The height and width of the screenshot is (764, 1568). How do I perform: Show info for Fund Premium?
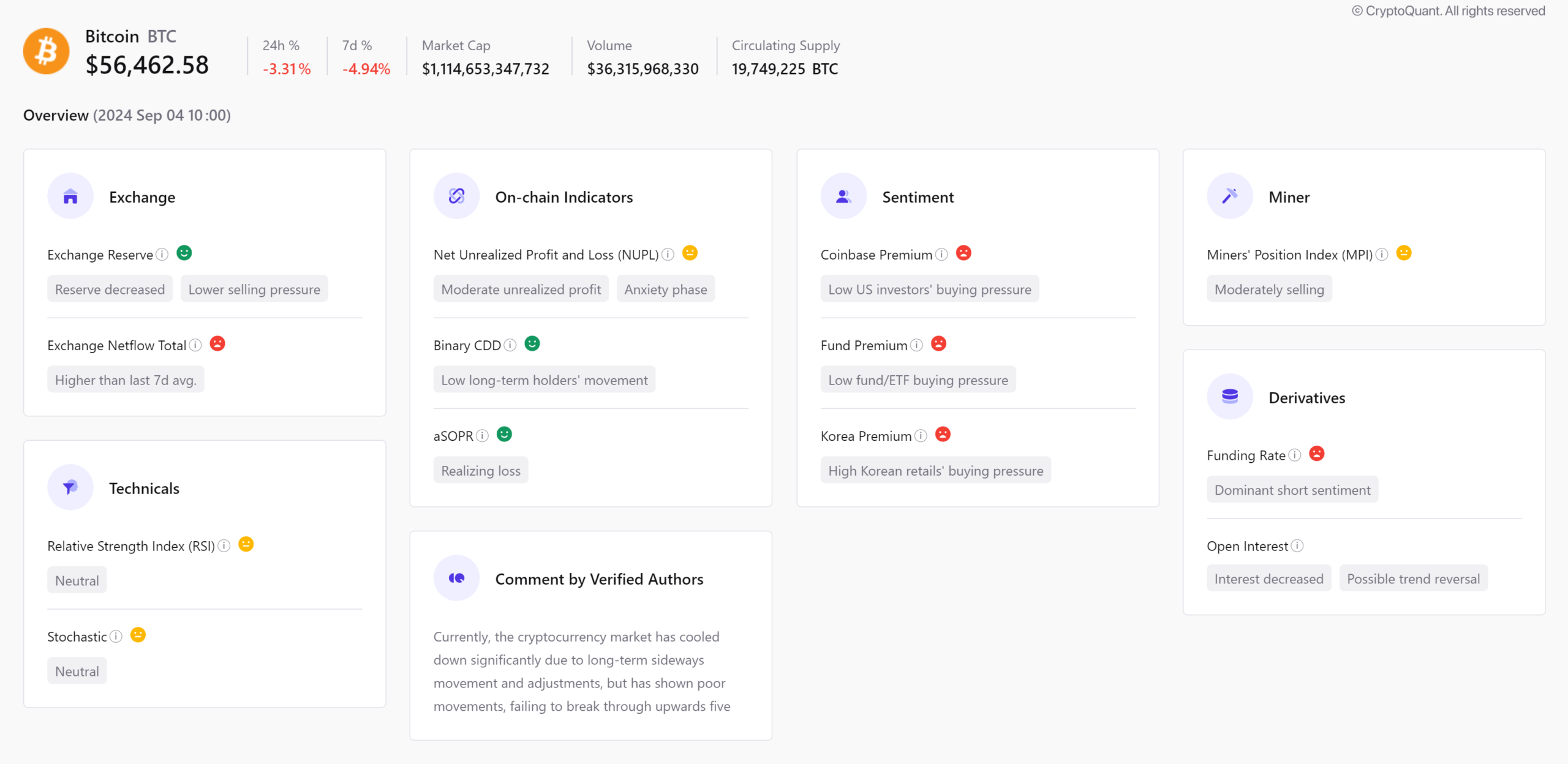point(916,345)
